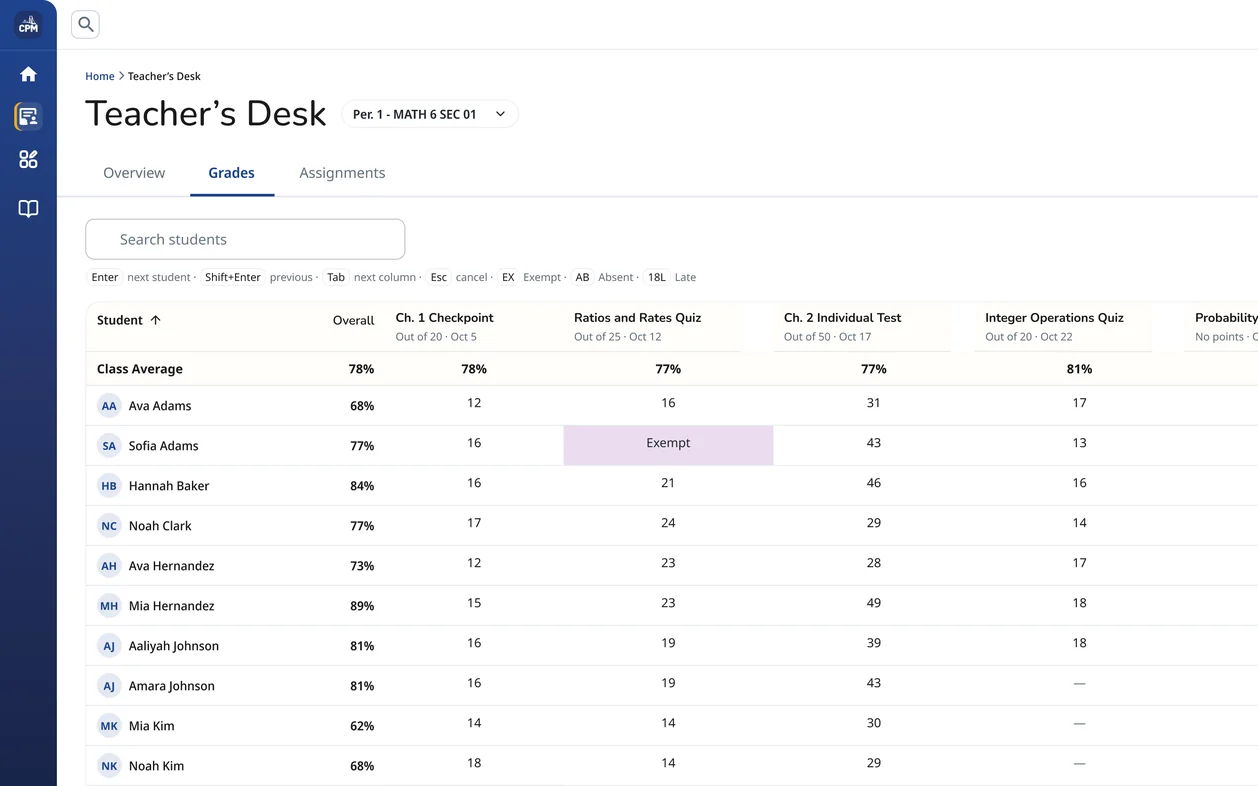Click Mia Hernandez's Ch. 2 Test score 49
This screenshot has width=1258, height=786.
[874, 603]
